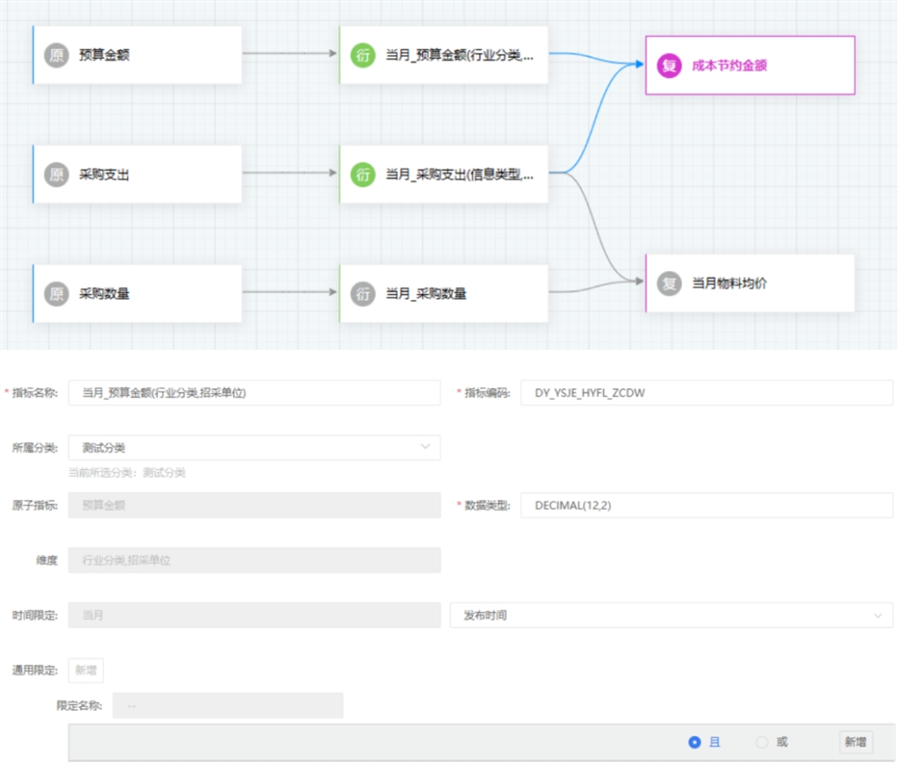900x765 pixels.
Task: Select the 且 radio button
Action: [695, 742]
